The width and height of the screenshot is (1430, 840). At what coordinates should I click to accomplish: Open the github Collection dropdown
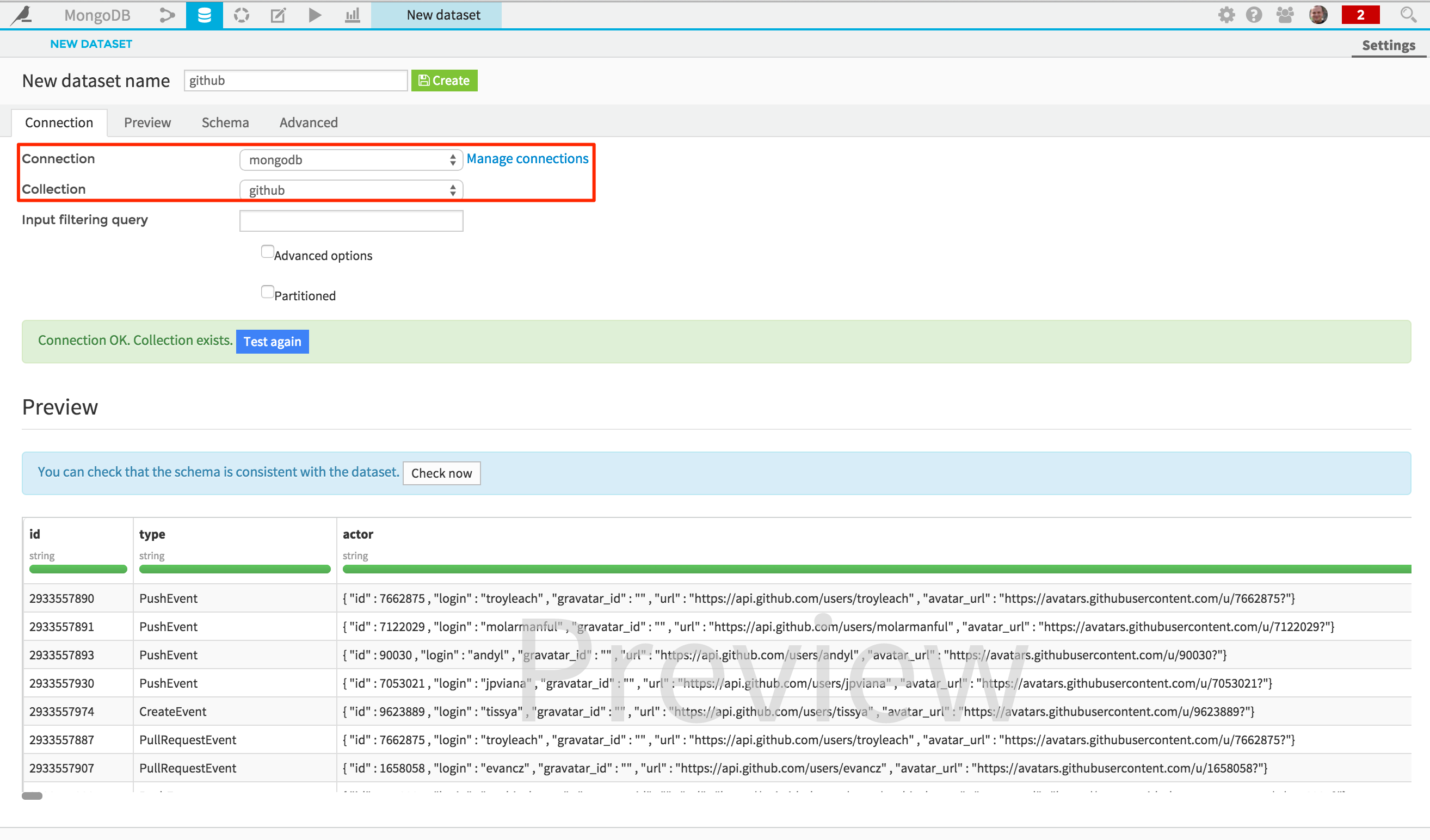pyautogui.click(x=352, y=190)
